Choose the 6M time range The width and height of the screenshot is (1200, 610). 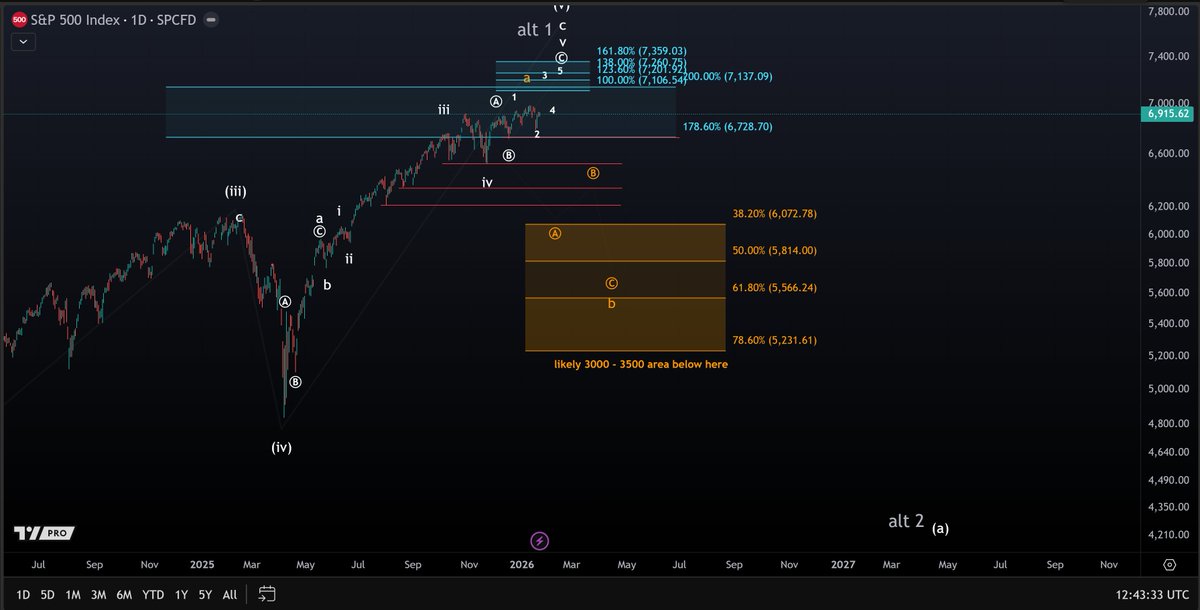(x=125, y=594)
